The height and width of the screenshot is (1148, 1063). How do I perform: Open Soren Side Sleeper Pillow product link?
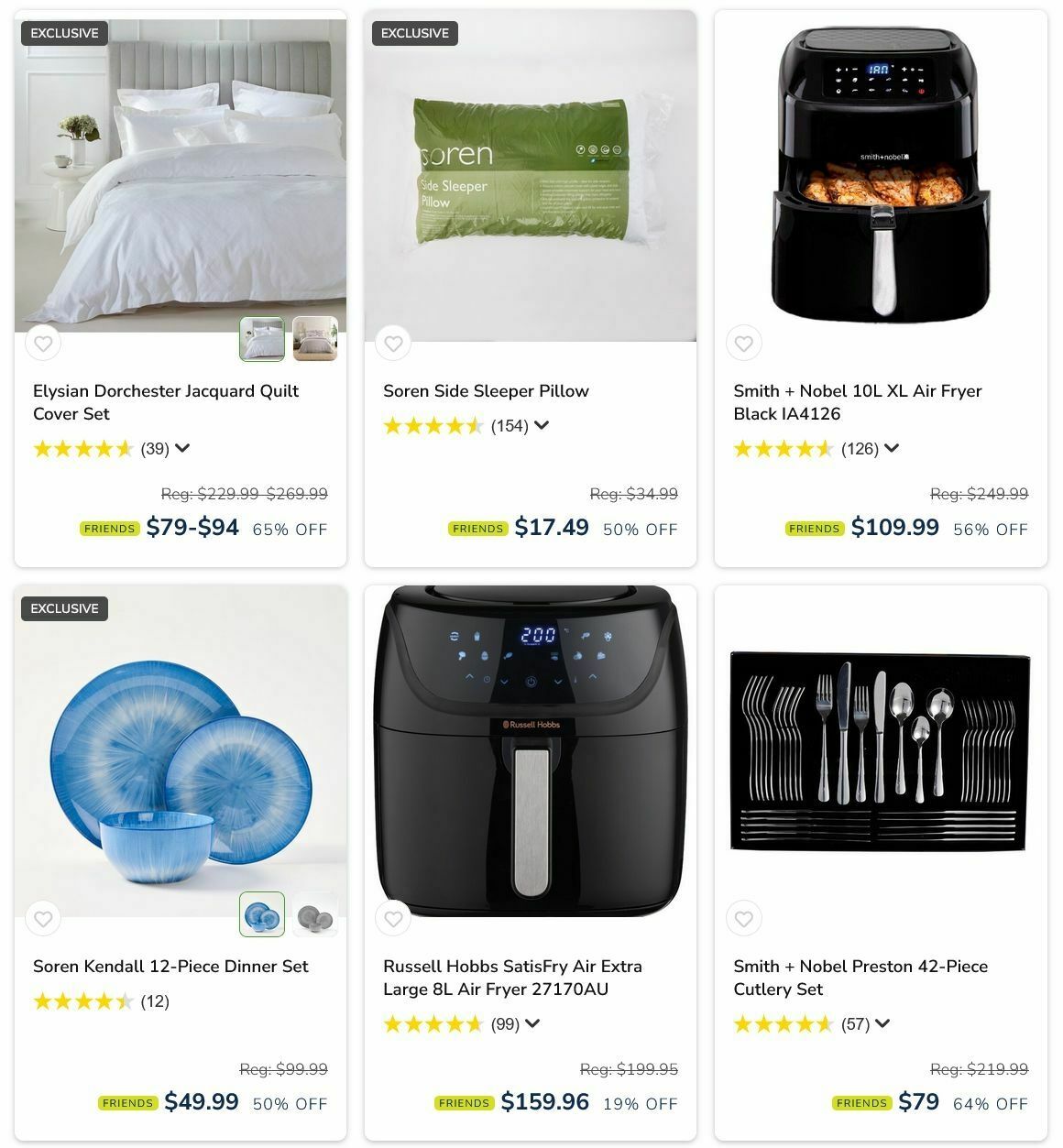(486, 391)
